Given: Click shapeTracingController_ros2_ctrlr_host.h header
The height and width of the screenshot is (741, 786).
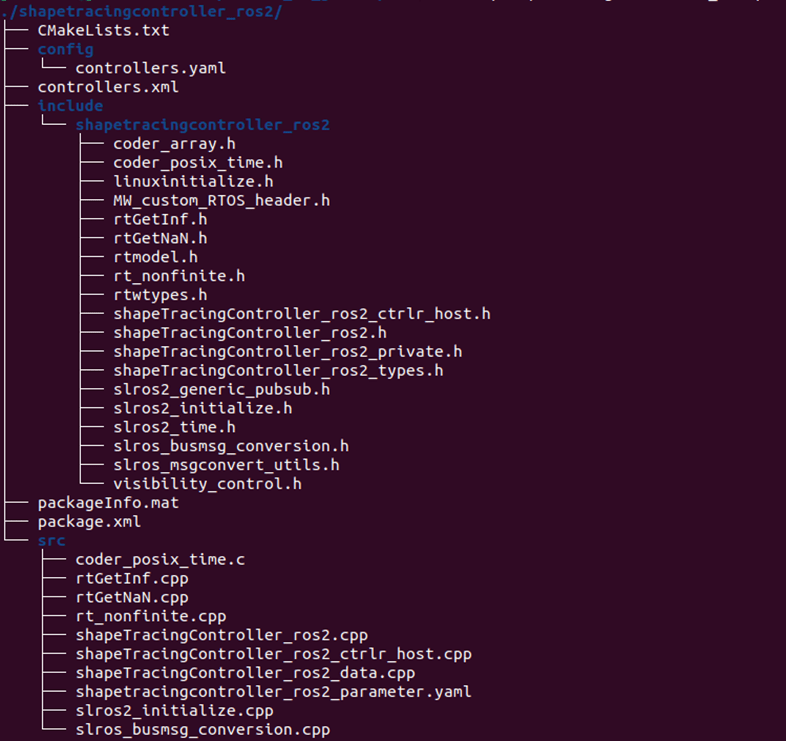Looking at the screenshot, I should pyautogui.click(x=301, y=314).
